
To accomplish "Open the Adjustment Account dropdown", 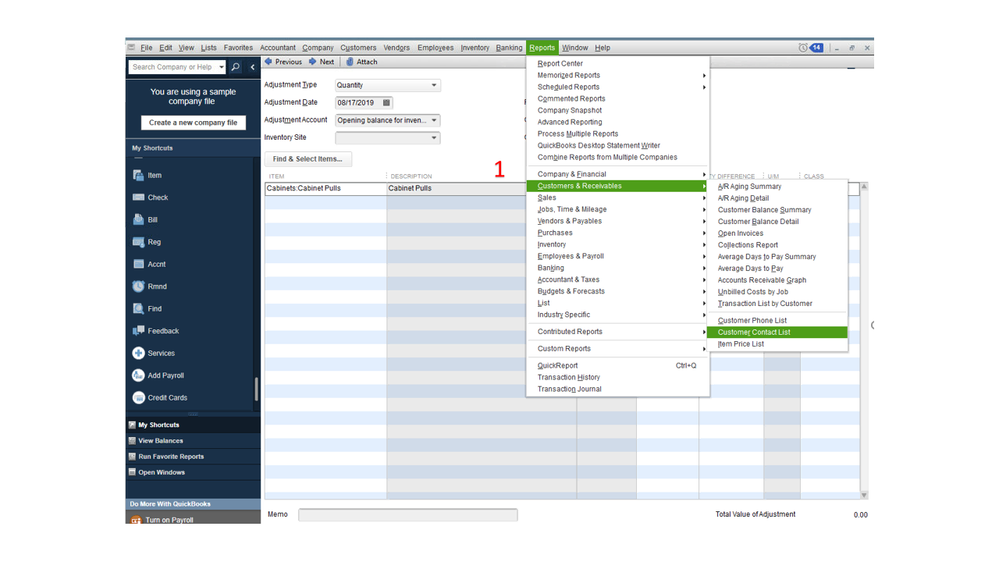I will click(x=434, y=120).
